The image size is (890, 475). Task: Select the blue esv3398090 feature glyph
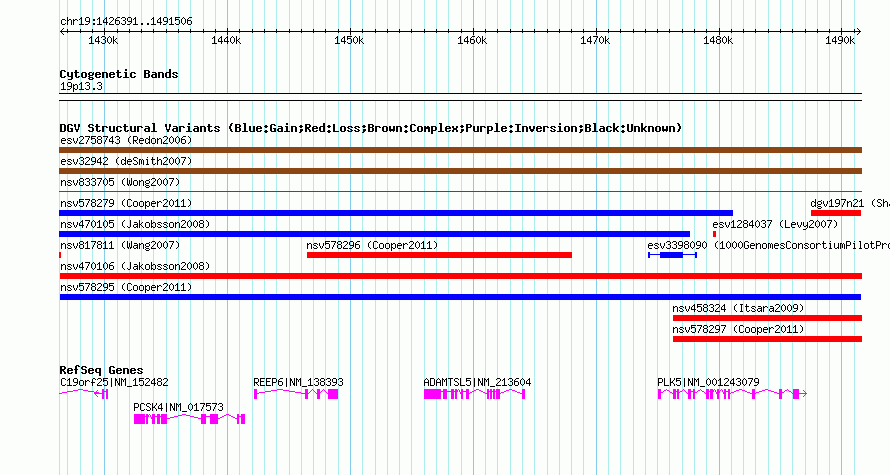pyautogui.click(x=672, y=255)
